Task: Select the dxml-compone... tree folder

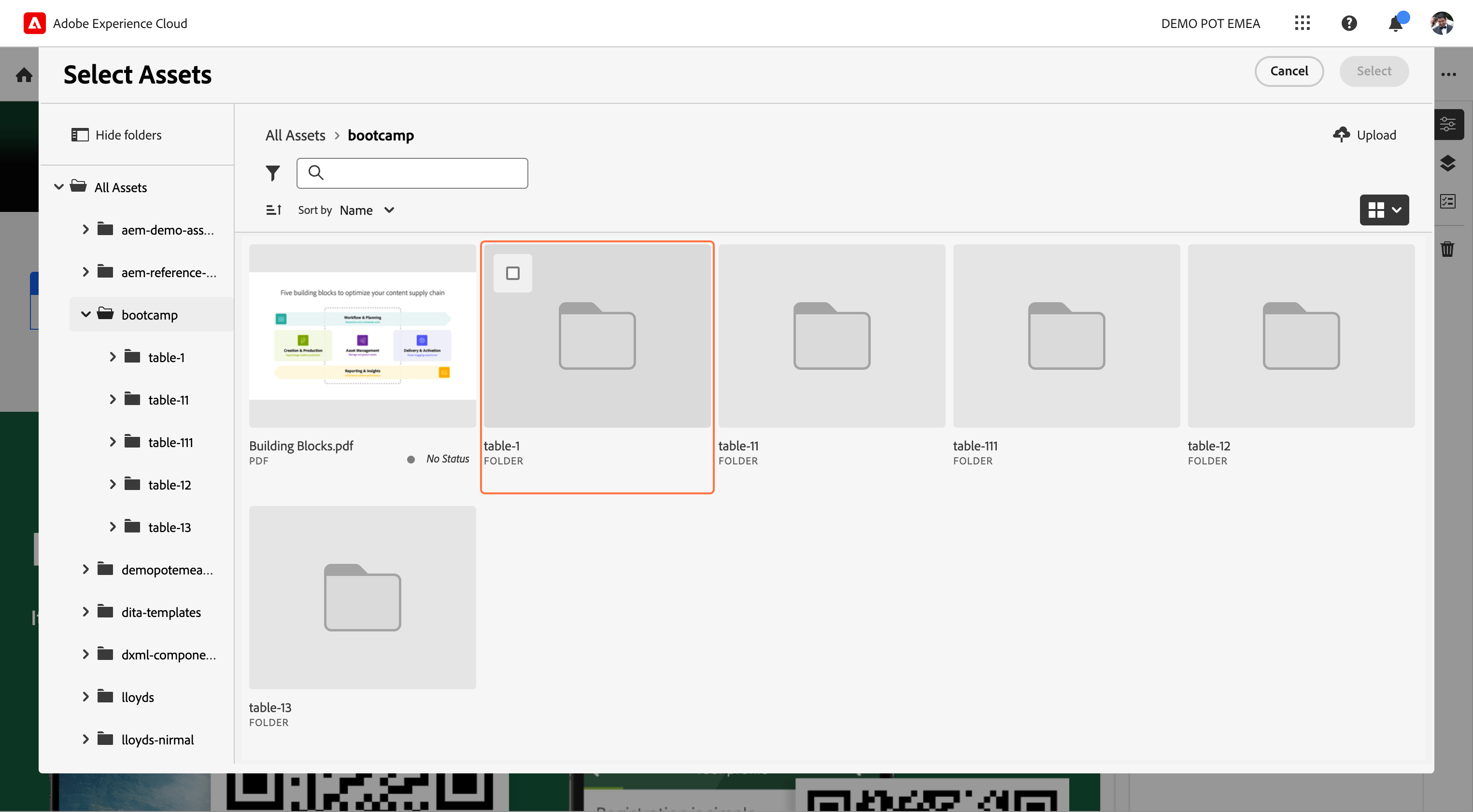Action: (x=168, y=654)
